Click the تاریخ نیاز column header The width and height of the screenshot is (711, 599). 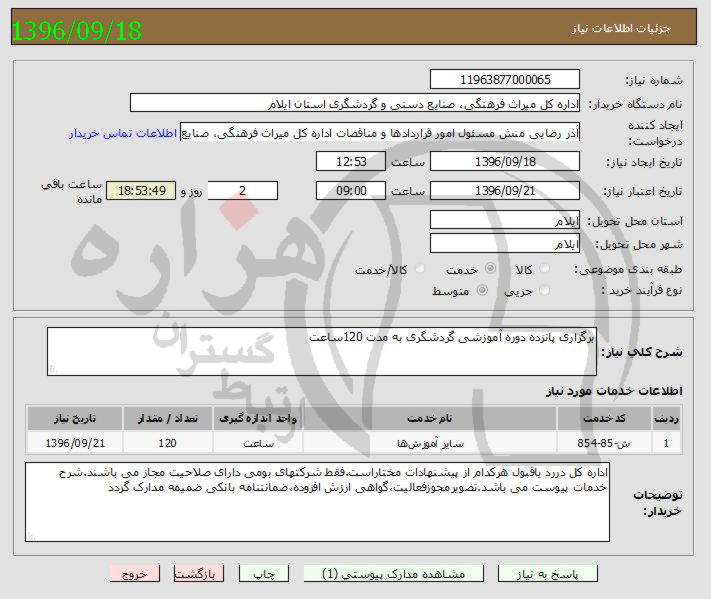click(75, 418)
